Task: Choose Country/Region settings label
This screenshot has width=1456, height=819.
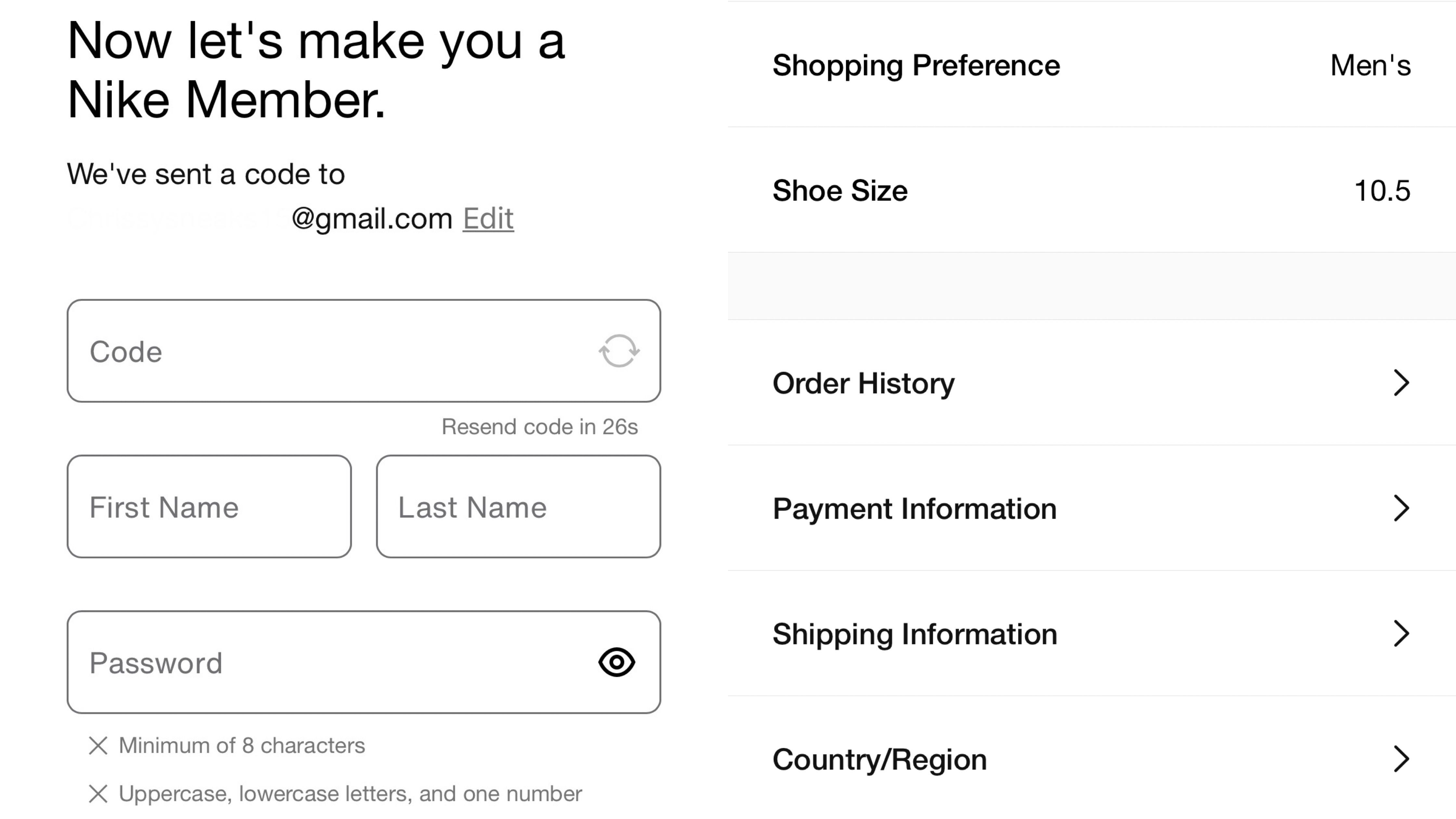Action: tap(879, 760)
